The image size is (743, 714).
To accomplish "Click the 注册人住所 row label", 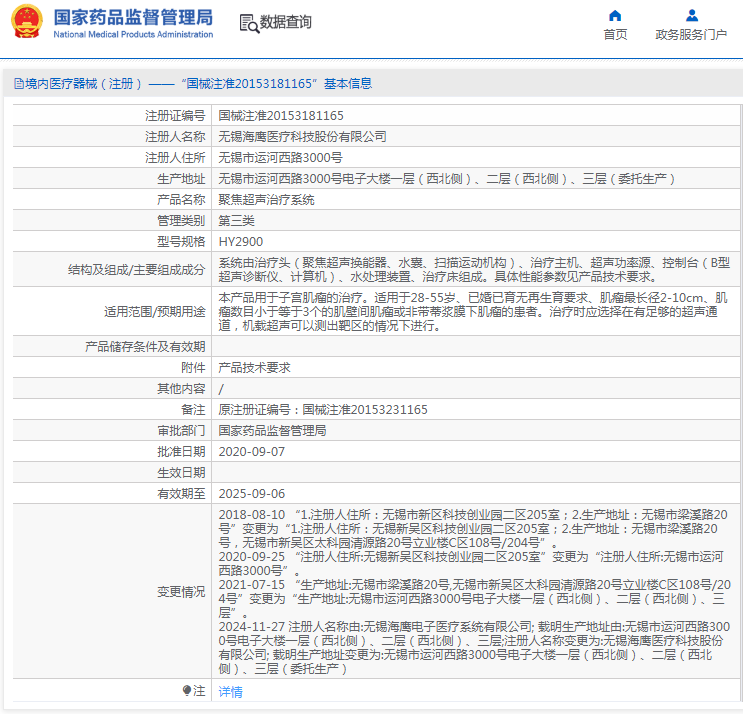I will (x=175, y=157).
